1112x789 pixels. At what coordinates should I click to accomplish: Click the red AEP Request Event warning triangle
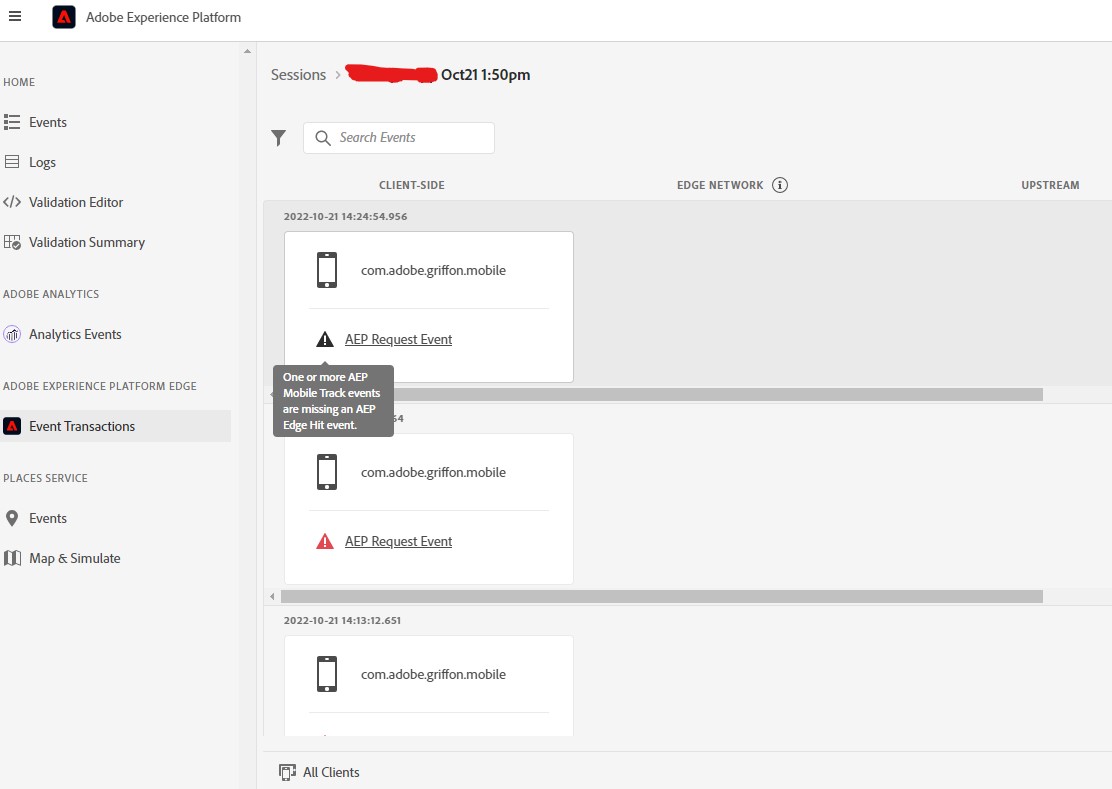coord(325,540)
